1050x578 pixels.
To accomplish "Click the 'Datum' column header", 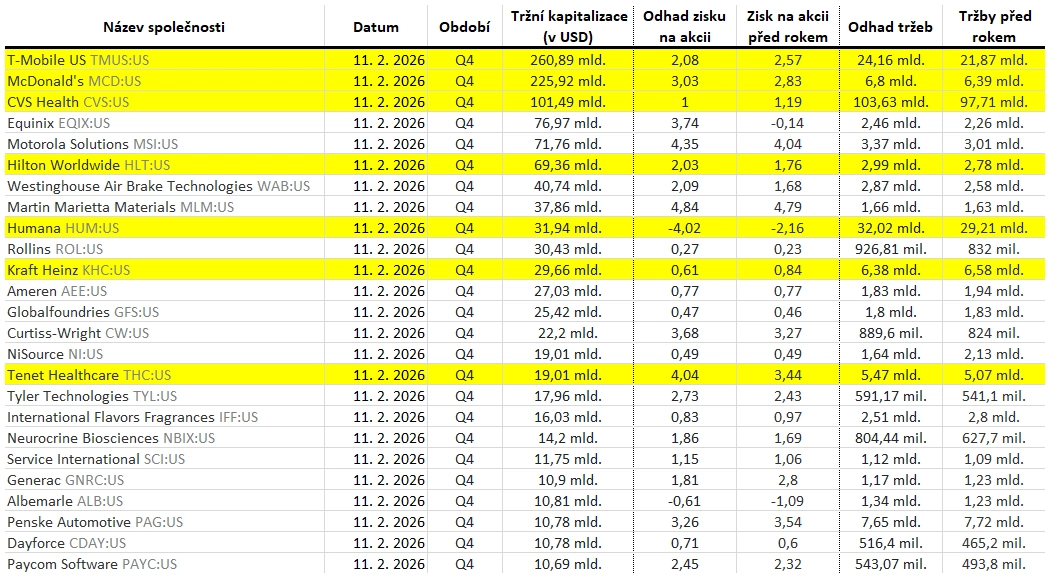I will [x=376, y=27].
